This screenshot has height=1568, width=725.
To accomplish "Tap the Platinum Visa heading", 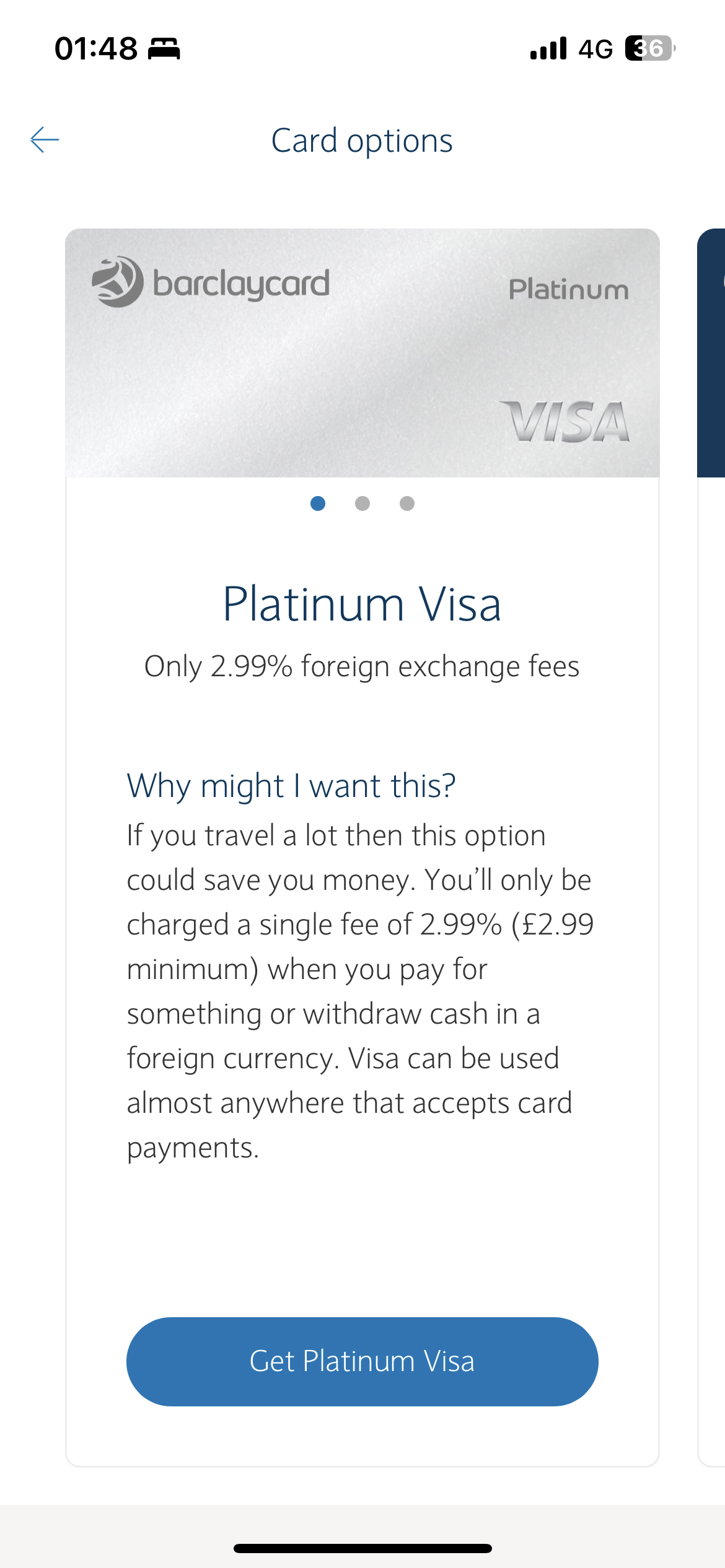I will click(362, 604).
